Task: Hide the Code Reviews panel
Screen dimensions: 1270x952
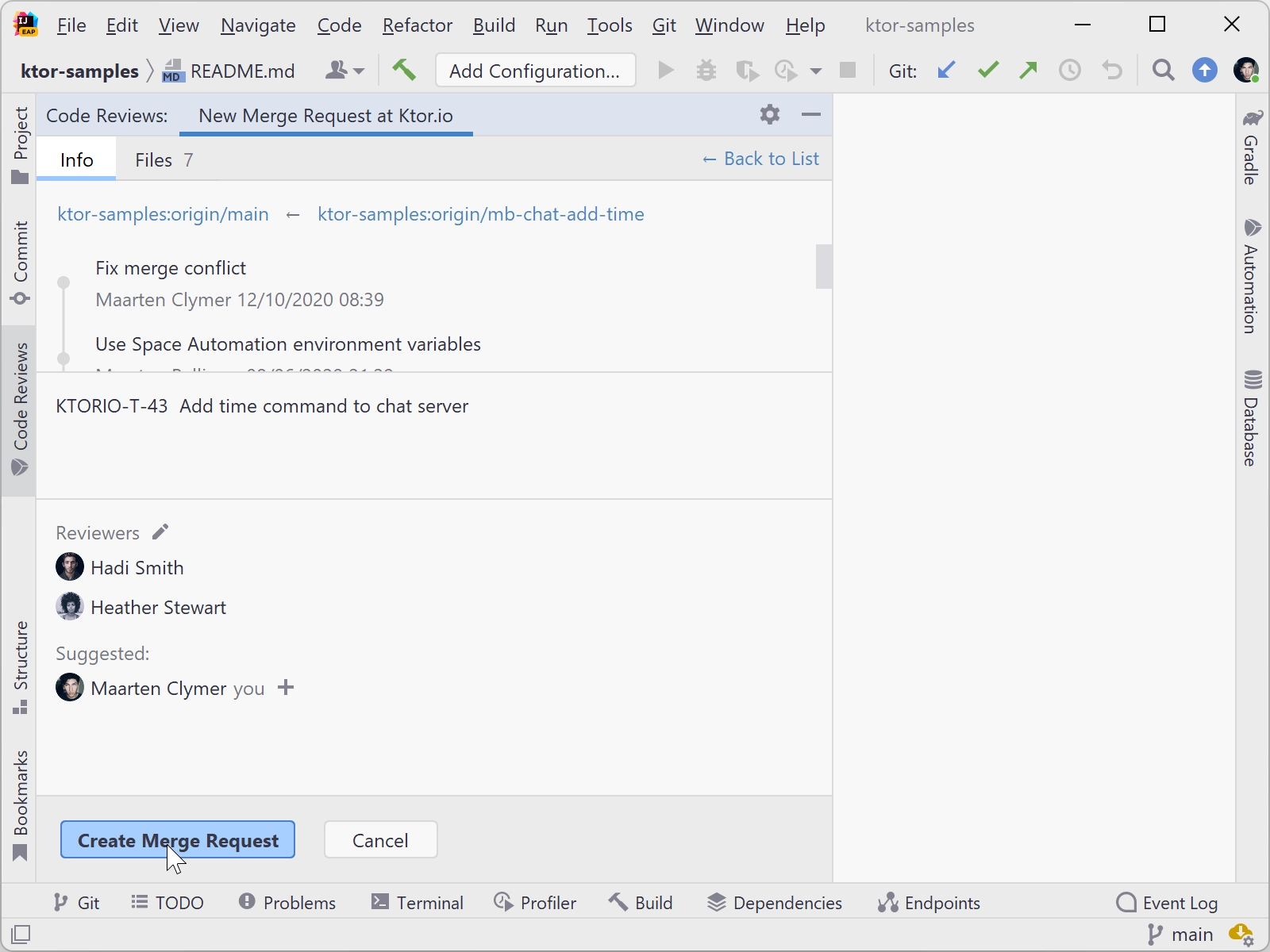Action: (811, 114)
